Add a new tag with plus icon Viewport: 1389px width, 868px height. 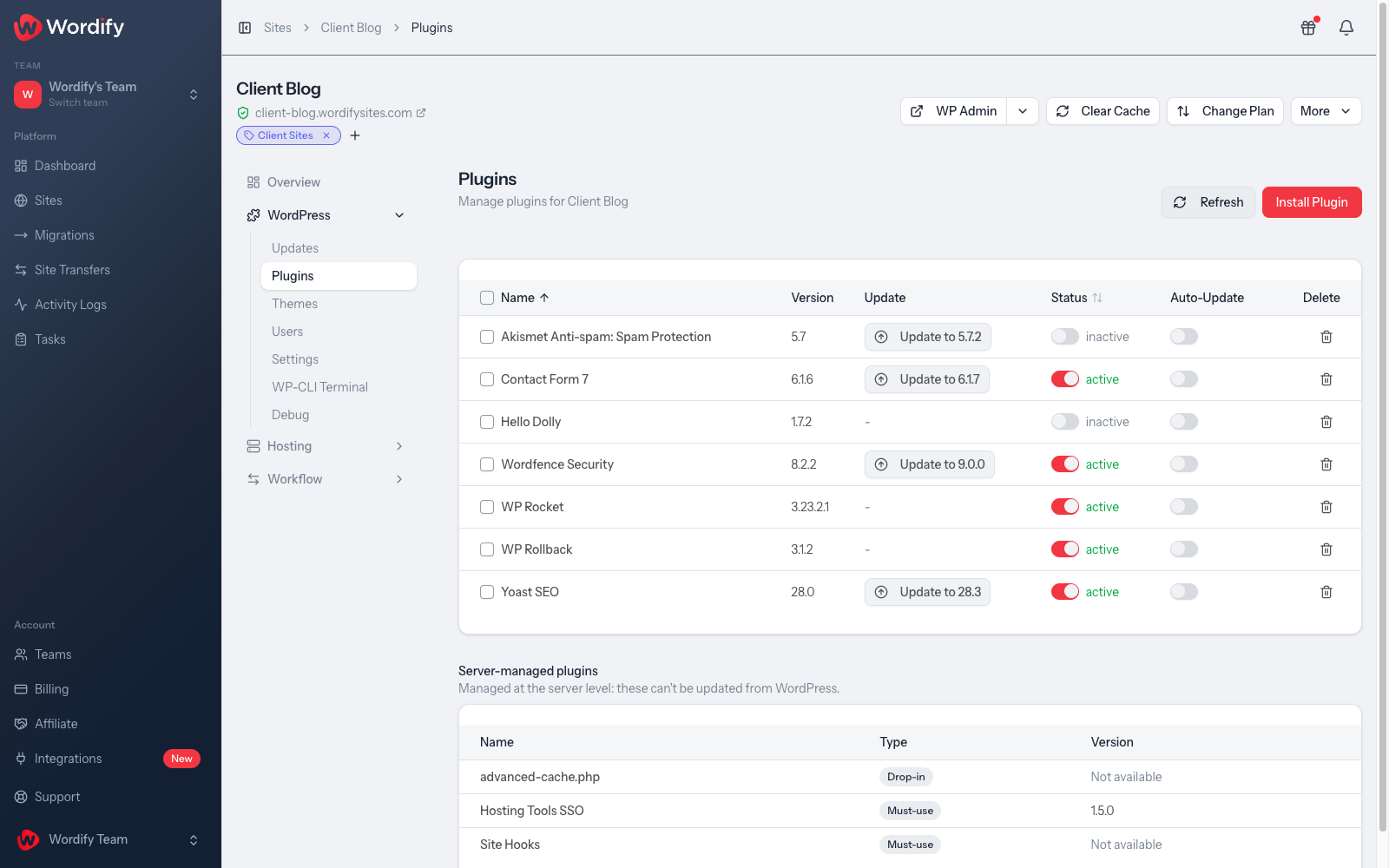pyautogui.click(x=355, y=135)
